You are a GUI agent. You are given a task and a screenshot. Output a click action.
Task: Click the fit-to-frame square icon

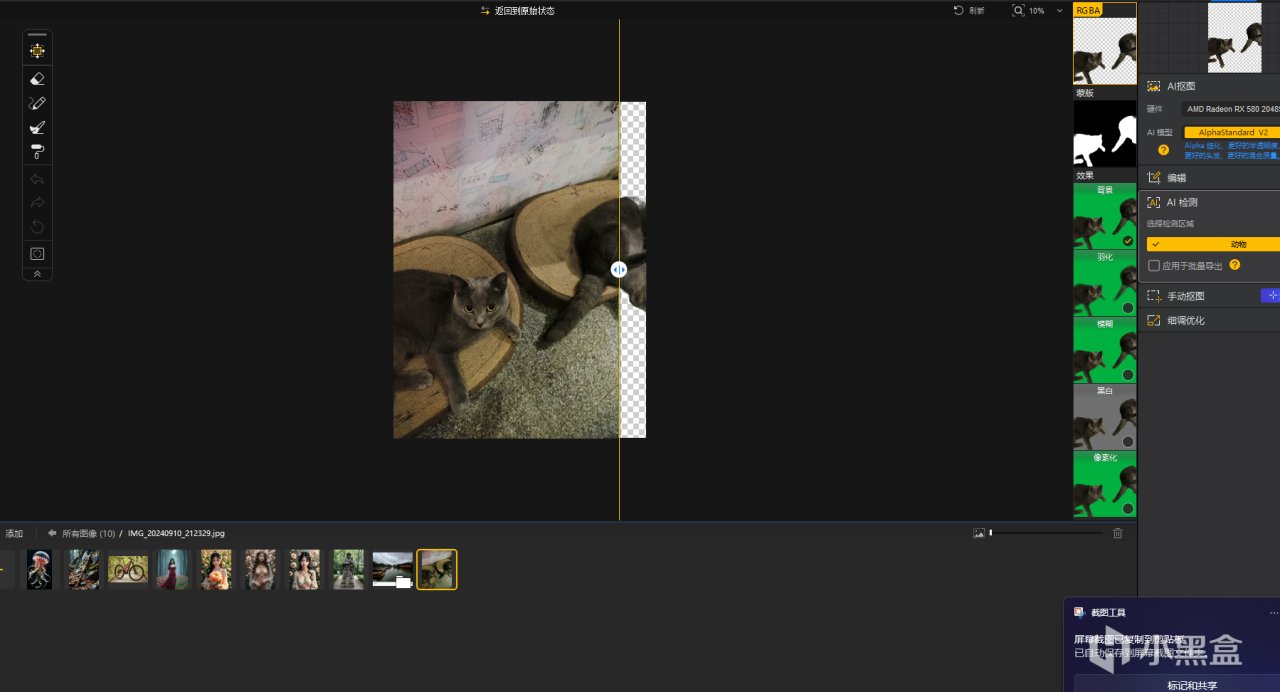pos(37,254)
